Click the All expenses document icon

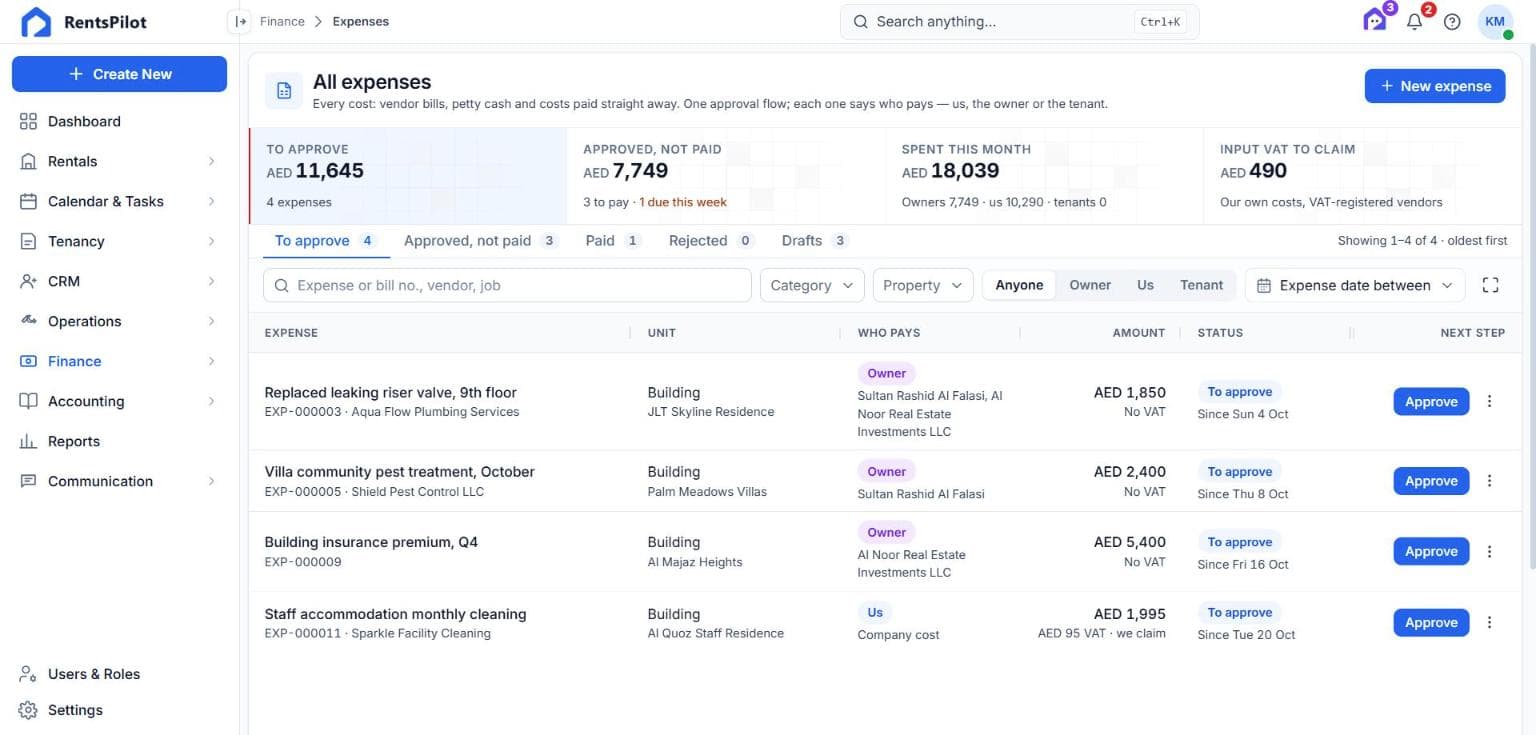[x=284, y=91]
